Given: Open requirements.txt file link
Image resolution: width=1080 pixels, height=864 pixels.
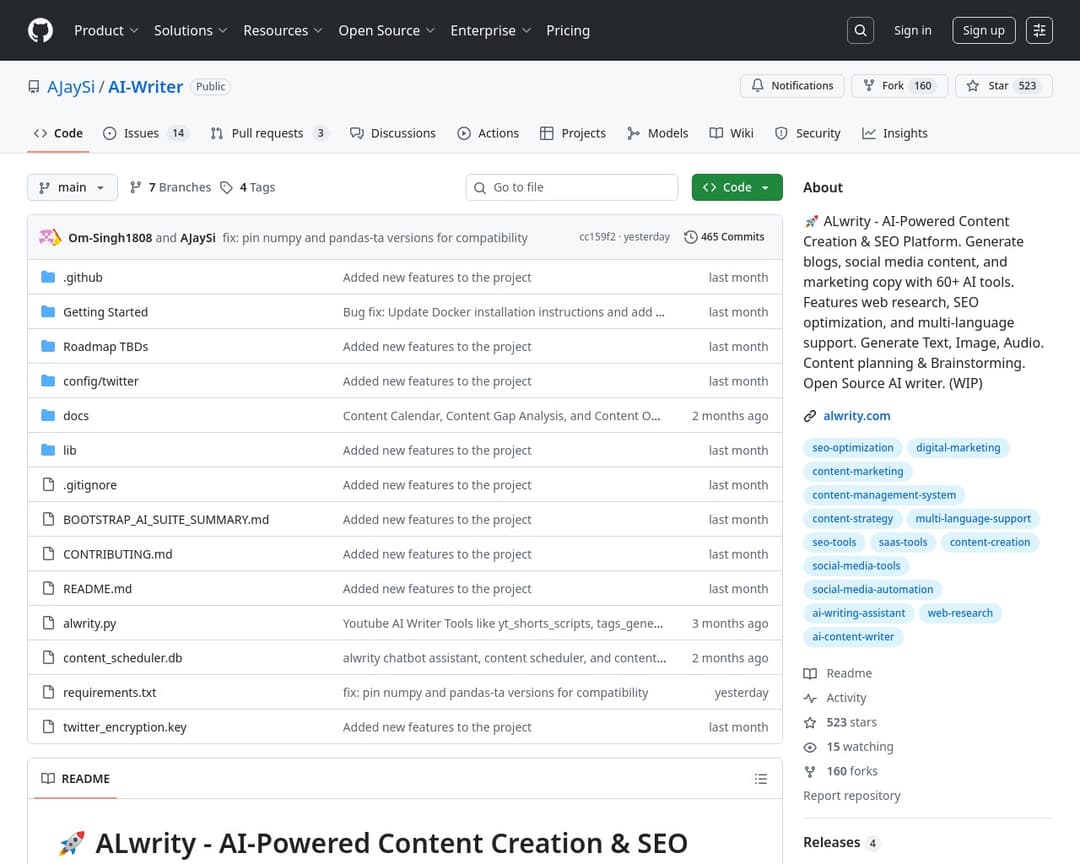Looking at the screenshot, I should (110, 693).
